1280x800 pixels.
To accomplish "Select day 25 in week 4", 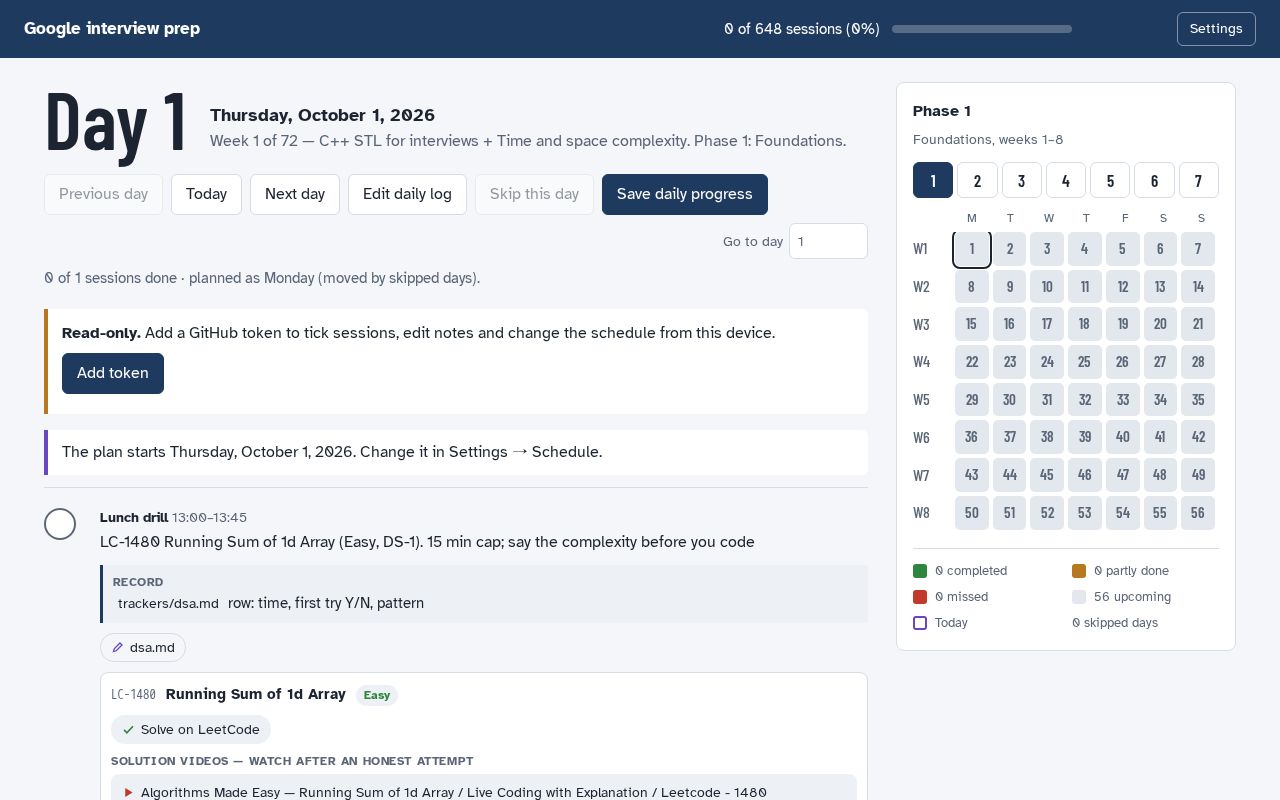I will [1085, 362].
